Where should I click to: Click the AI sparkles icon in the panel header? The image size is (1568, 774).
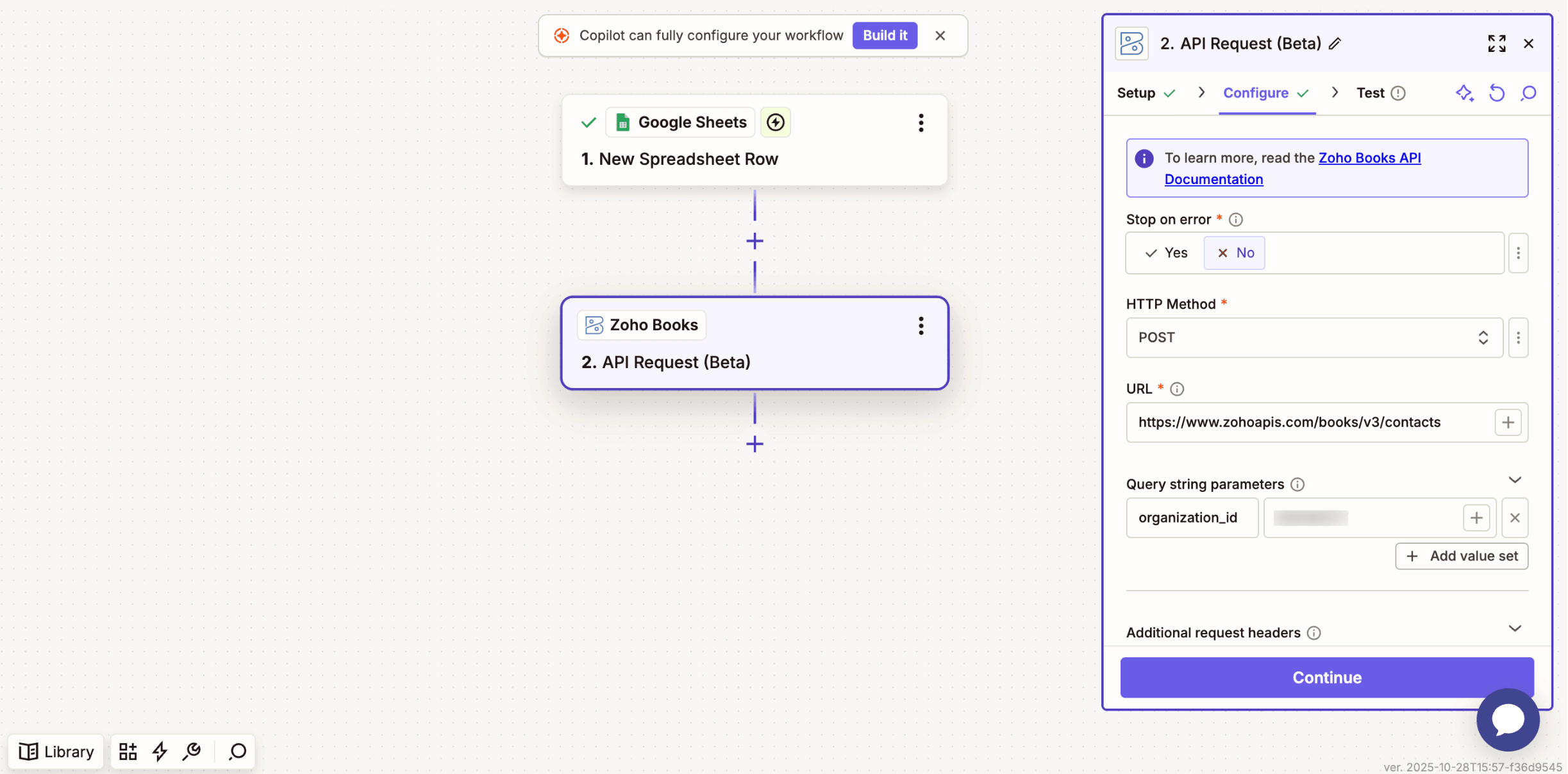[x=1465, y=93]
